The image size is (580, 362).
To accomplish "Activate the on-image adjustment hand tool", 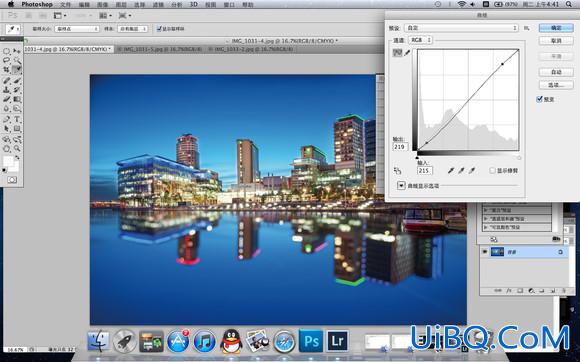I will [x=397, y=170].
